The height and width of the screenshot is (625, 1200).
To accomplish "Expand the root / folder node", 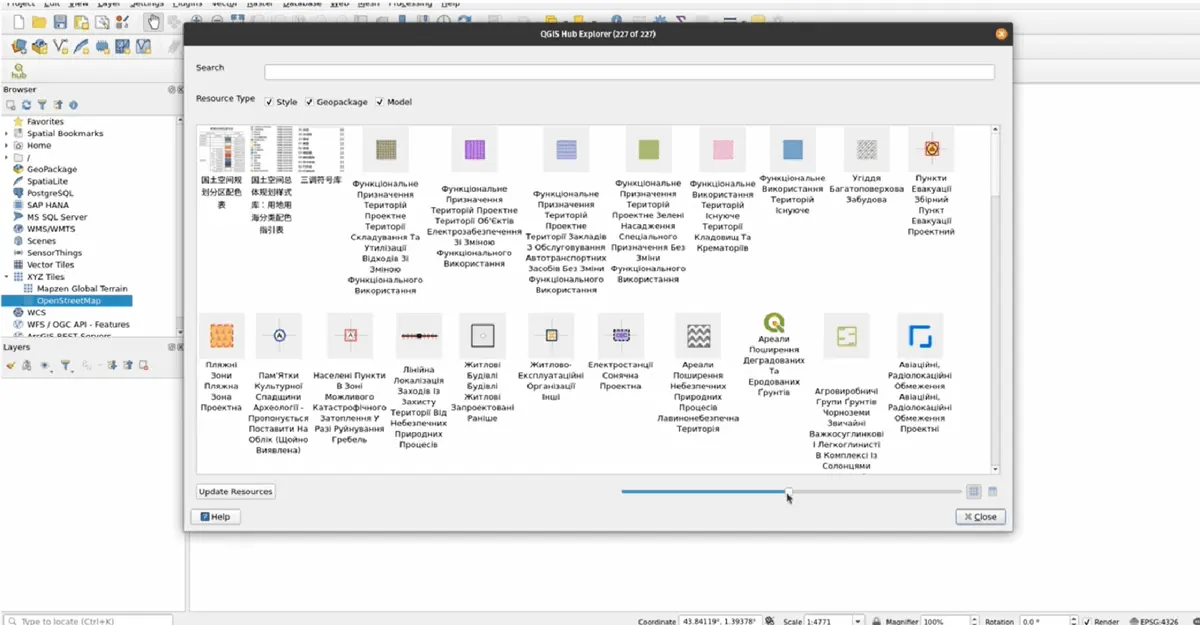I will 7,158.
